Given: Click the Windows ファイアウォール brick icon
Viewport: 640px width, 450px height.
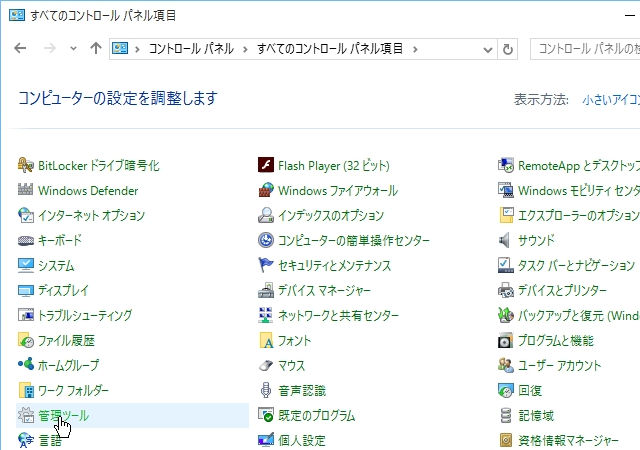Looking at the screenshot, I should pos(266,190).
